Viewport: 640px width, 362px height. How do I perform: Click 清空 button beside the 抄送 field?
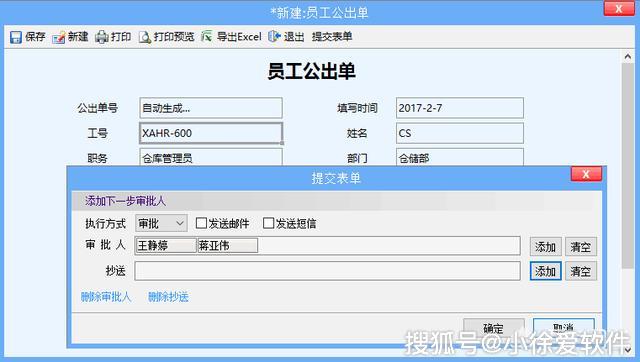point(581,271)
